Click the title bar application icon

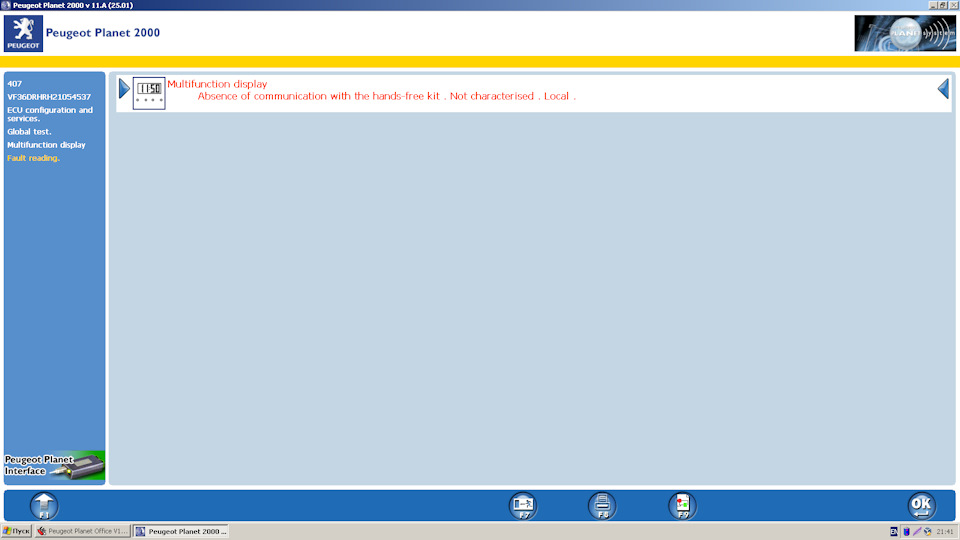point(6,5)
